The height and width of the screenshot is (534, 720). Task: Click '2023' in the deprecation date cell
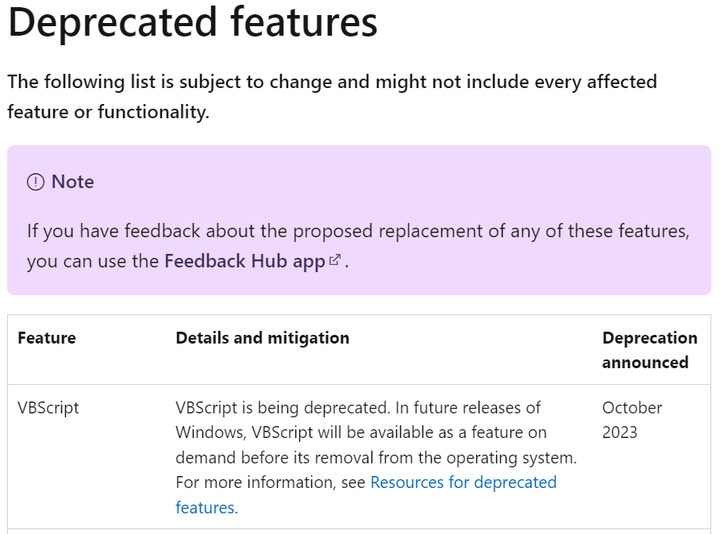click(x=619, y=433)
